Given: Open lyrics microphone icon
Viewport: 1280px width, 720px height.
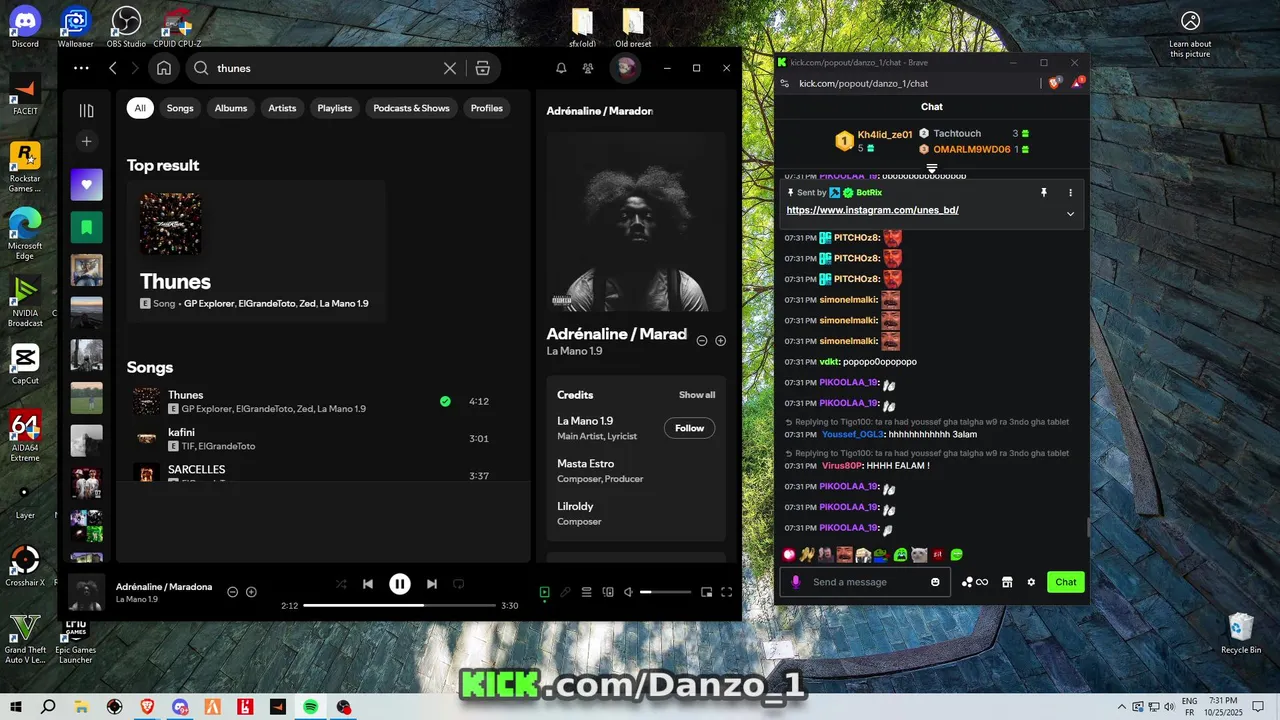Looking at the screenshot, I should [x=565, y=592].
